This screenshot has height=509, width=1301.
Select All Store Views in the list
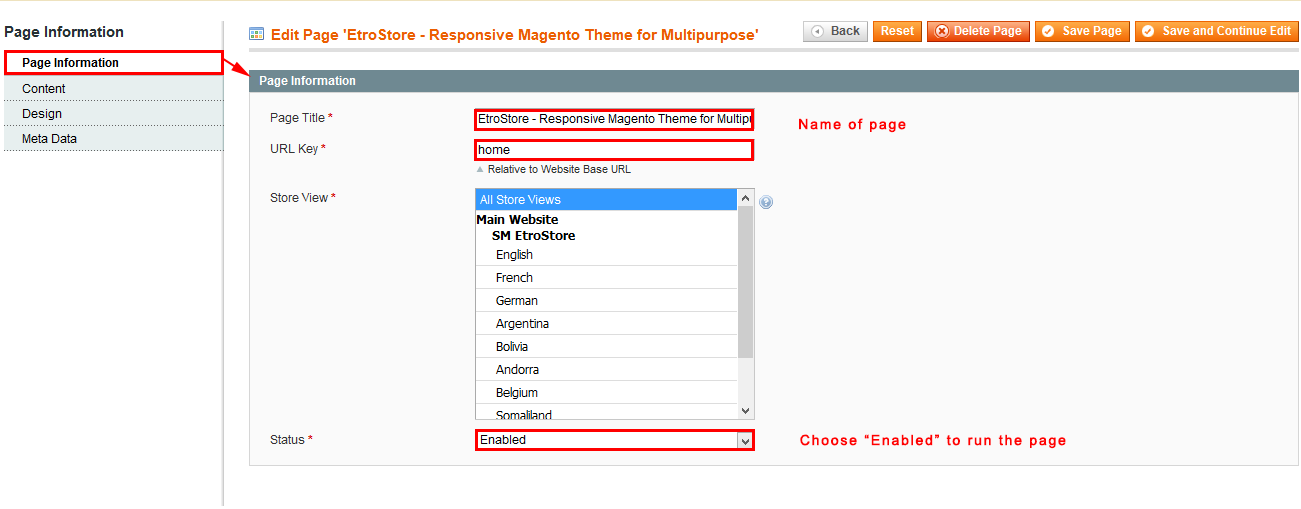click(x=606, y=200)
